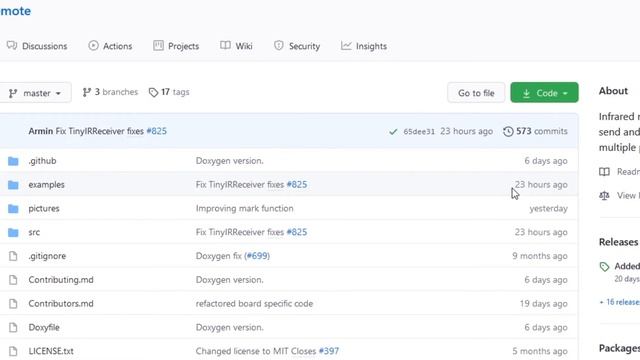640x360 pixels.
Task: Click the folder icon for .github
Action: (13, 161)
